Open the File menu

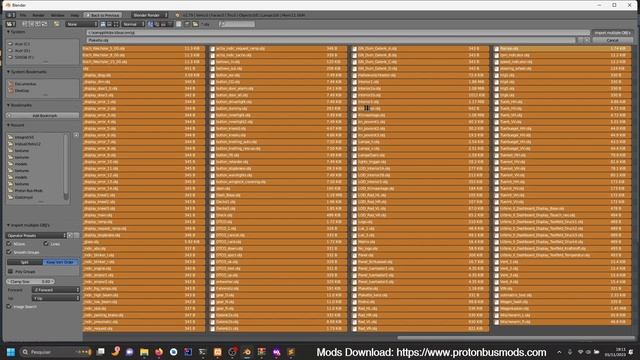coord(23,15)
